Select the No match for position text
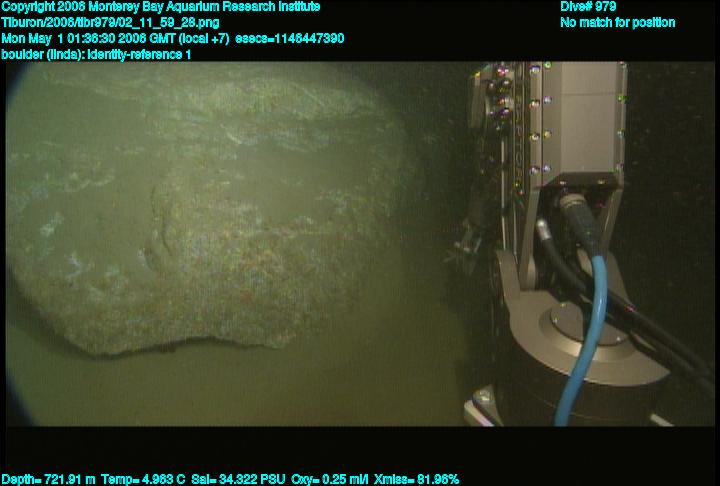This screenshot has height=486, width=720. pyautogui.click(x=618, y=23)
